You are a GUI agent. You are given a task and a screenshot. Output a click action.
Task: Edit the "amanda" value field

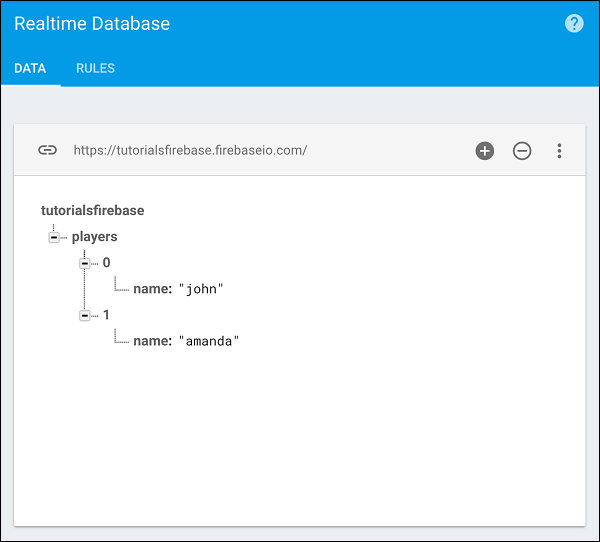pyautogui.click(x=209, y=341)
